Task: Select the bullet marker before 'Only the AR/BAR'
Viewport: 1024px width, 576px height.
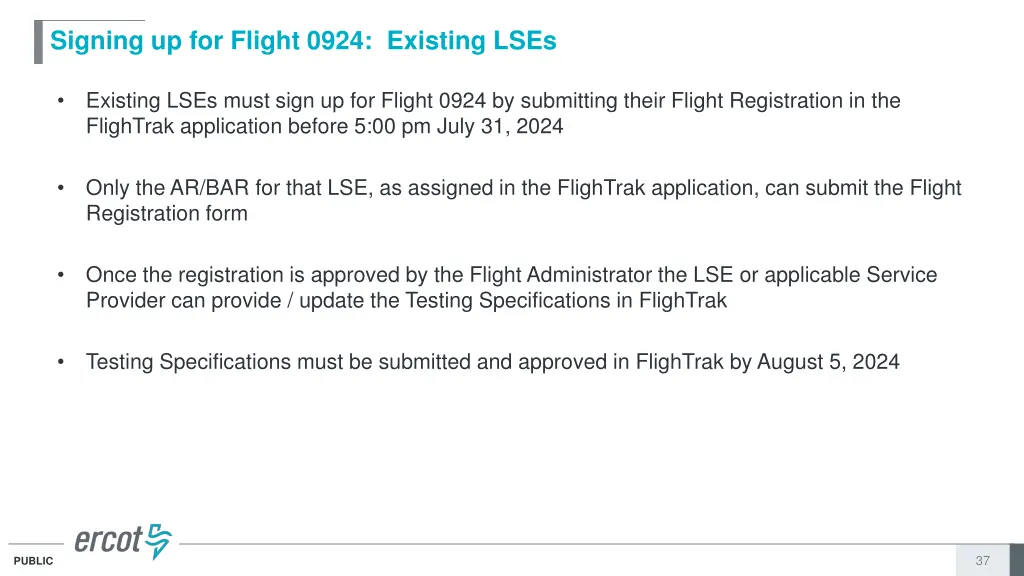Action: 62,188
